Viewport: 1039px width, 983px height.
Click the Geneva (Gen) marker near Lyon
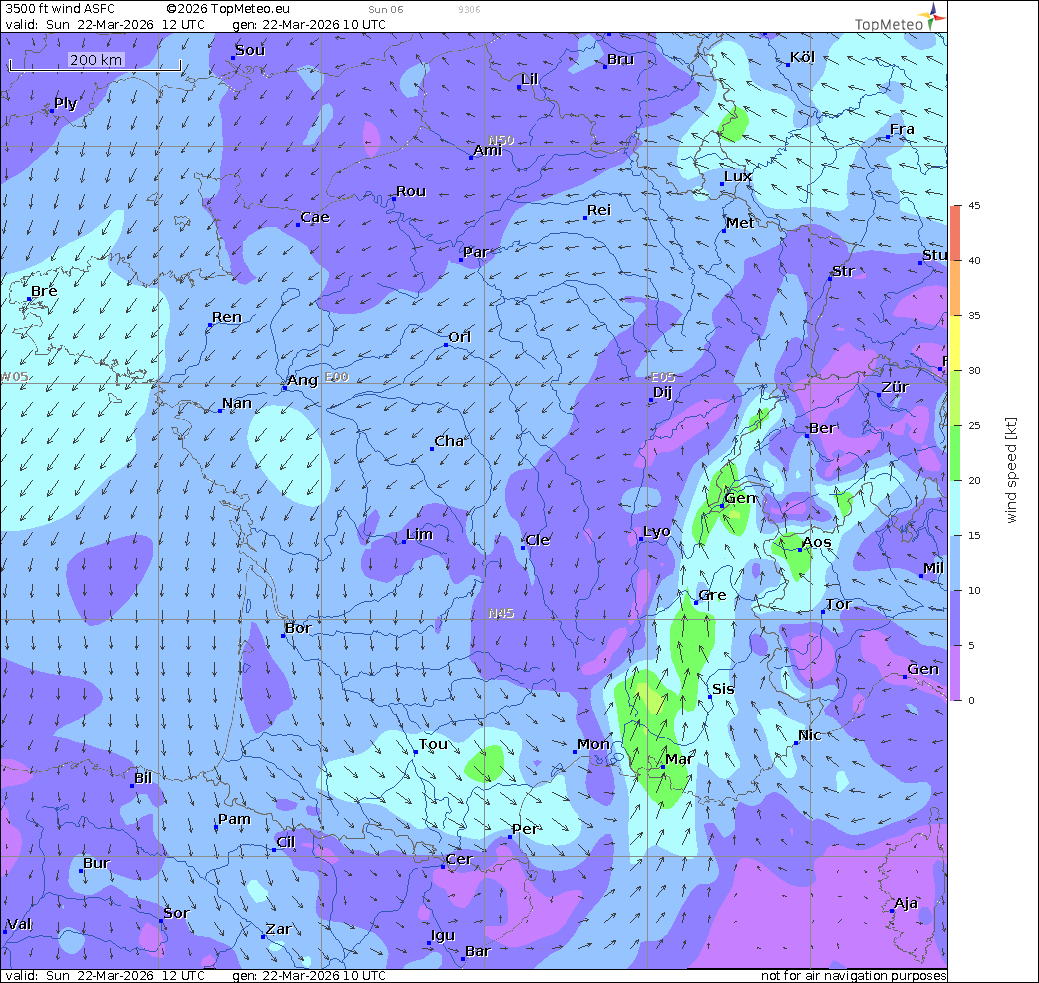[722, 505]
